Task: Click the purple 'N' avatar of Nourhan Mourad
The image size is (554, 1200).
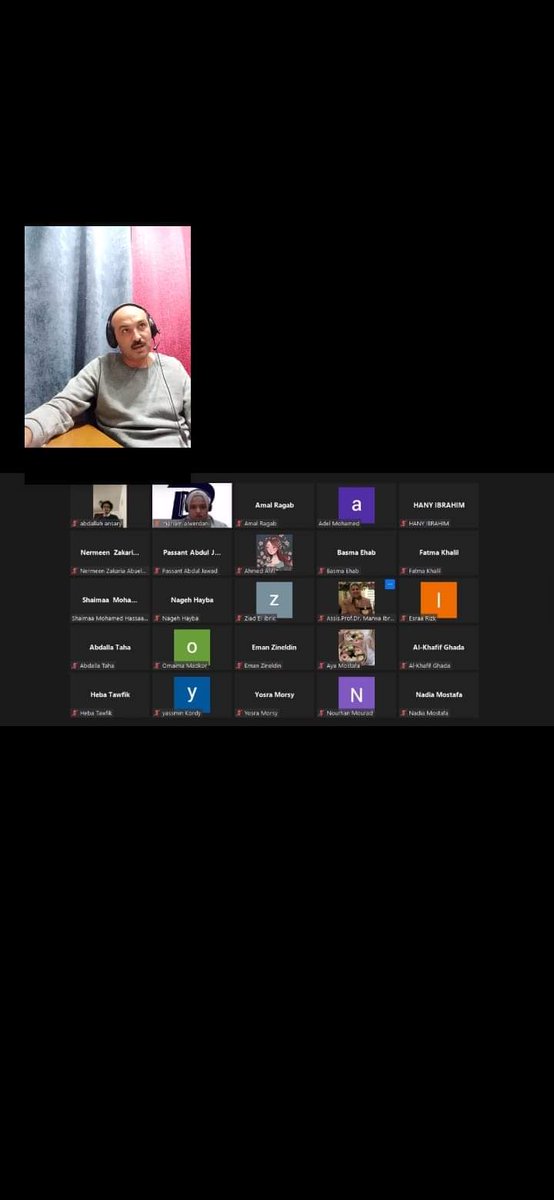Action: [x=357, y=693]
